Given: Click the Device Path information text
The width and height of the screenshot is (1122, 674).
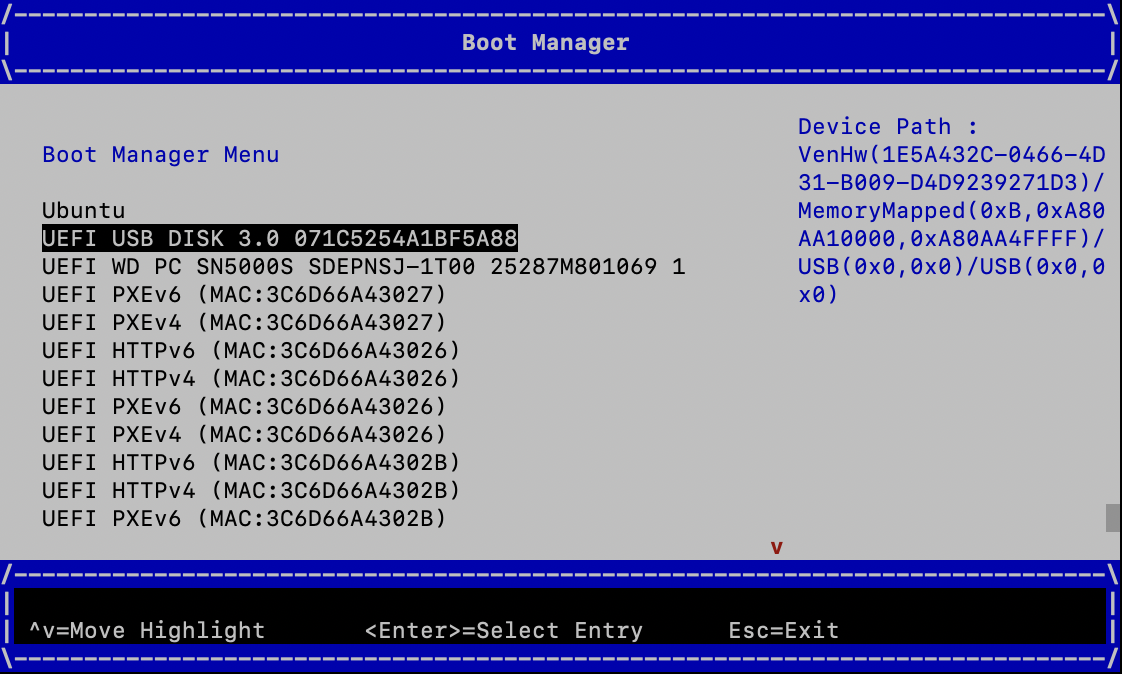Looking at the screenshot, I should coord(950,210).
